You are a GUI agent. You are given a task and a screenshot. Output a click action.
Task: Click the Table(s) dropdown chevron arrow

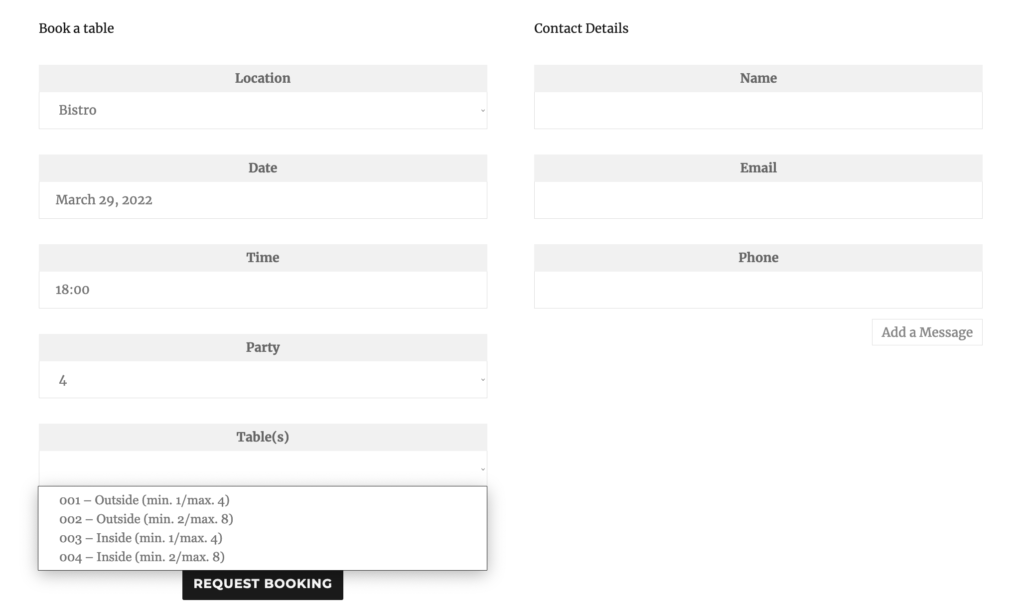point(483,469)
